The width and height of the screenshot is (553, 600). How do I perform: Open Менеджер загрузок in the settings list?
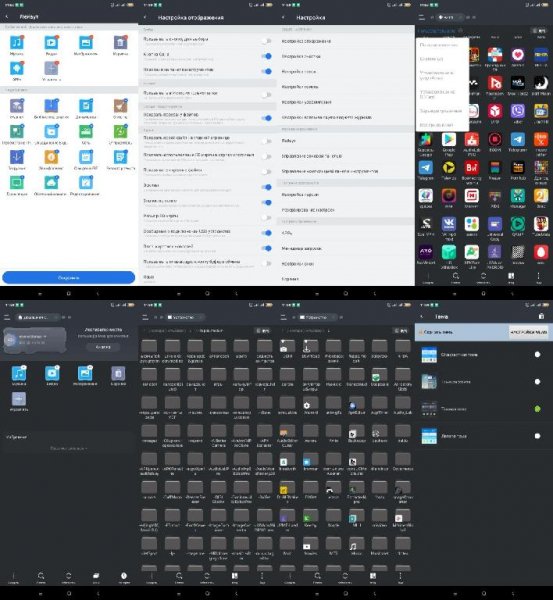(345, 249)
